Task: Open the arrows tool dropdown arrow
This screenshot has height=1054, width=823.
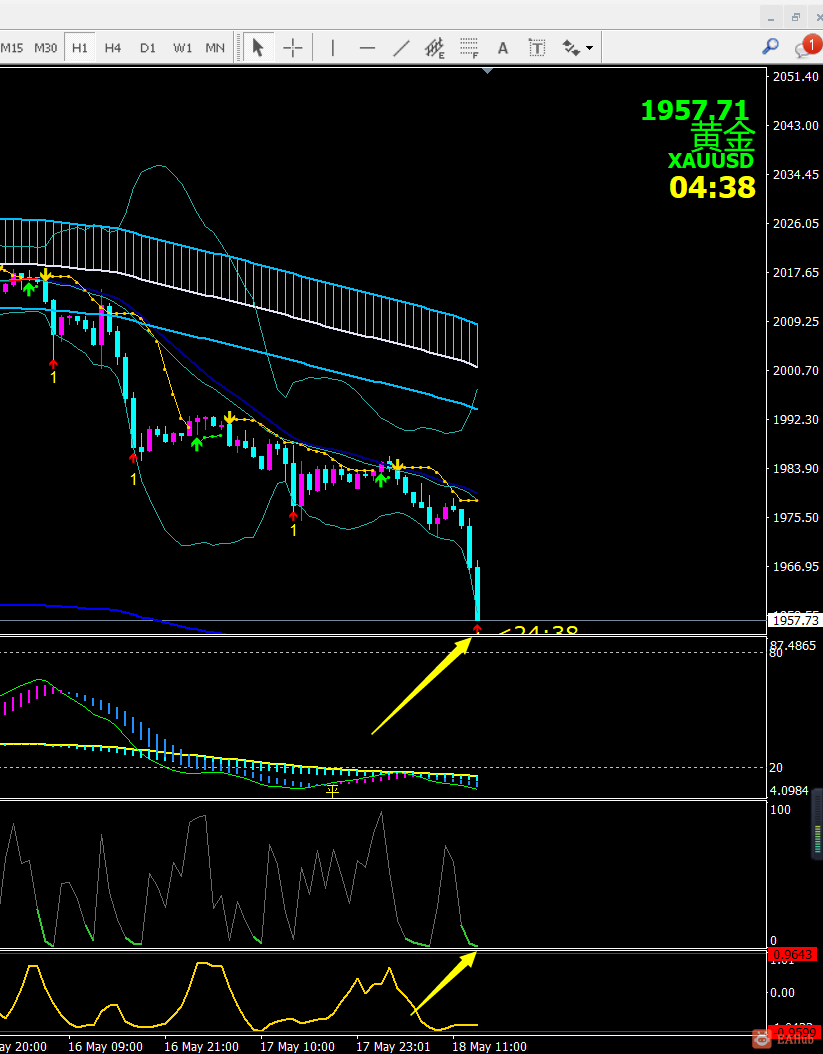Action: (590, 48)
